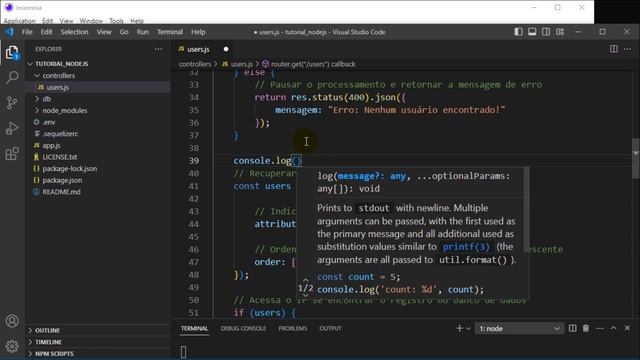Viewport: 640px width, 360px height.
Task: Switch to the PROBLEMS tab
Action: click(293, 328)
